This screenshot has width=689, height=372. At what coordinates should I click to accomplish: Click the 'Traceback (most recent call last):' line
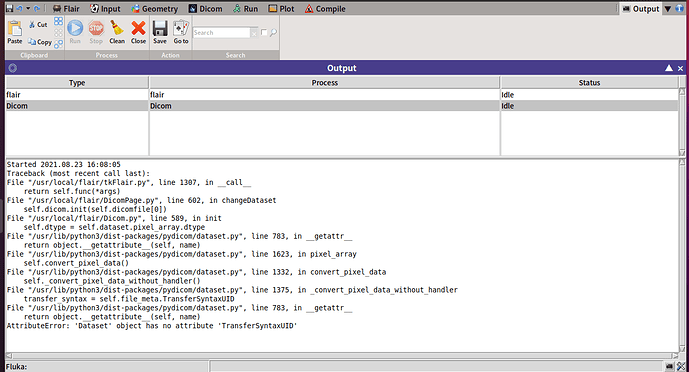78,173
